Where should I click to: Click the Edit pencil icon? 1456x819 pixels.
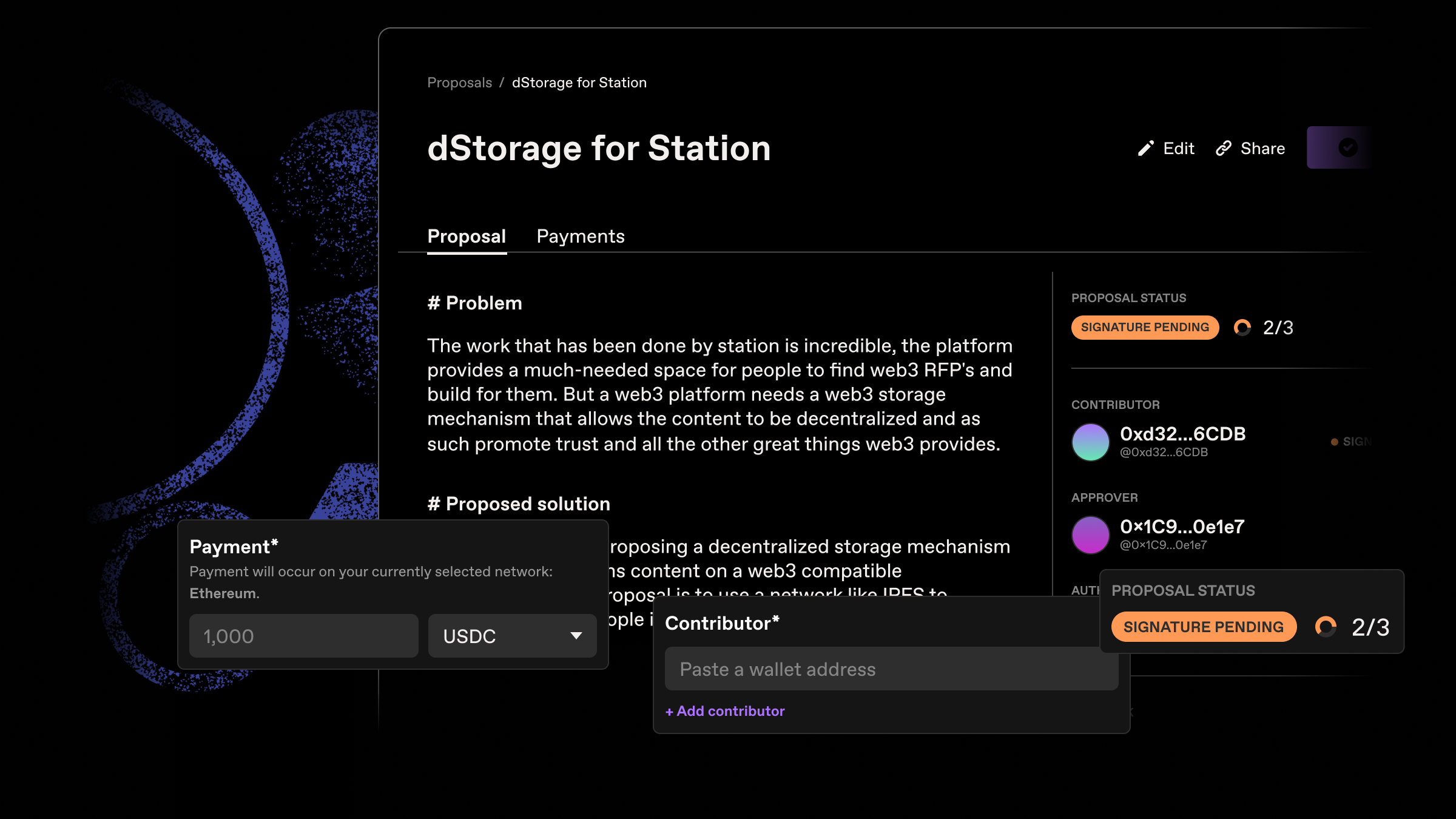(1145, 149)
